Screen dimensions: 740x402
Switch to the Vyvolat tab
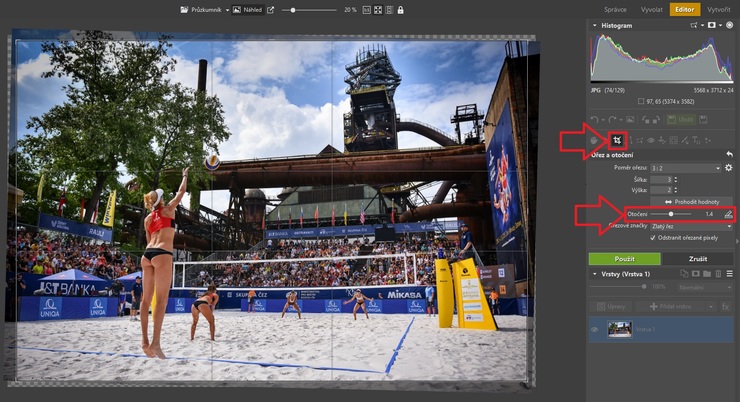pyautogui.click(x=650, y=9)
